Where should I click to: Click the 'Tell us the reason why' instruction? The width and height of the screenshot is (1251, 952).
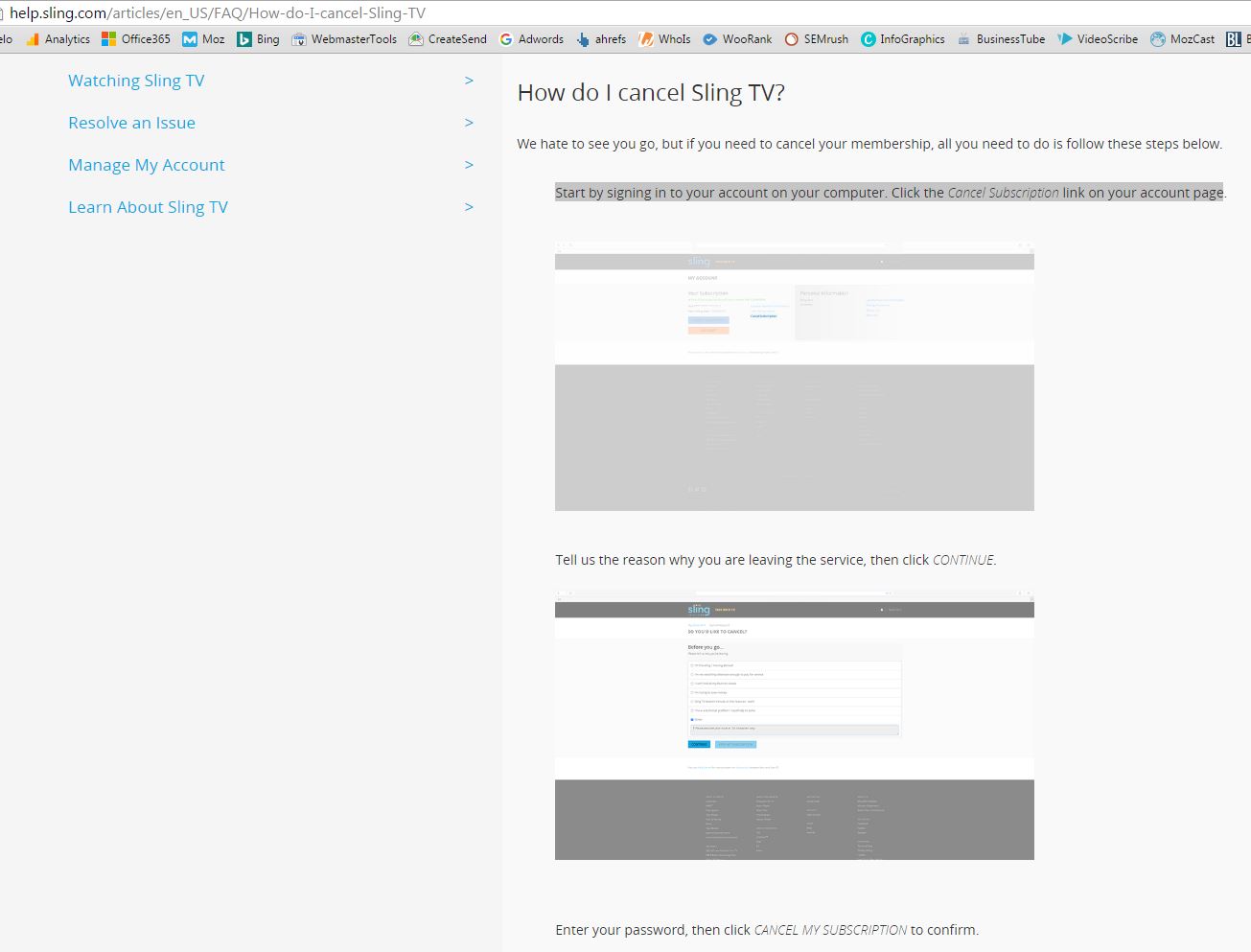776,560
